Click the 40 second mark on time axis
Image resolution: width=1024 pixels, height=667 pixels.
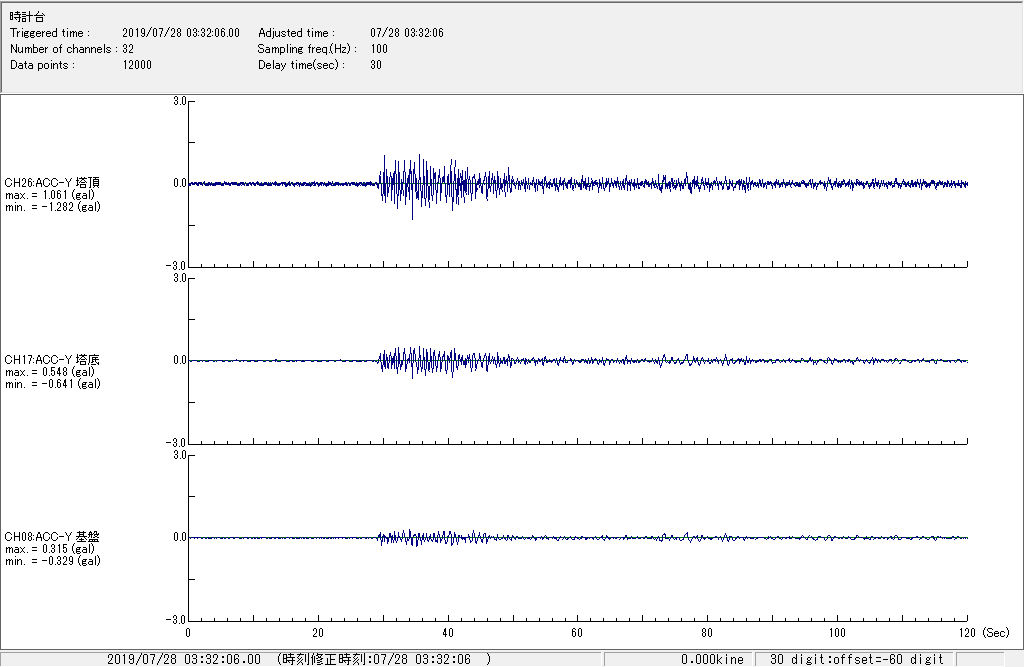click(448, 633)
